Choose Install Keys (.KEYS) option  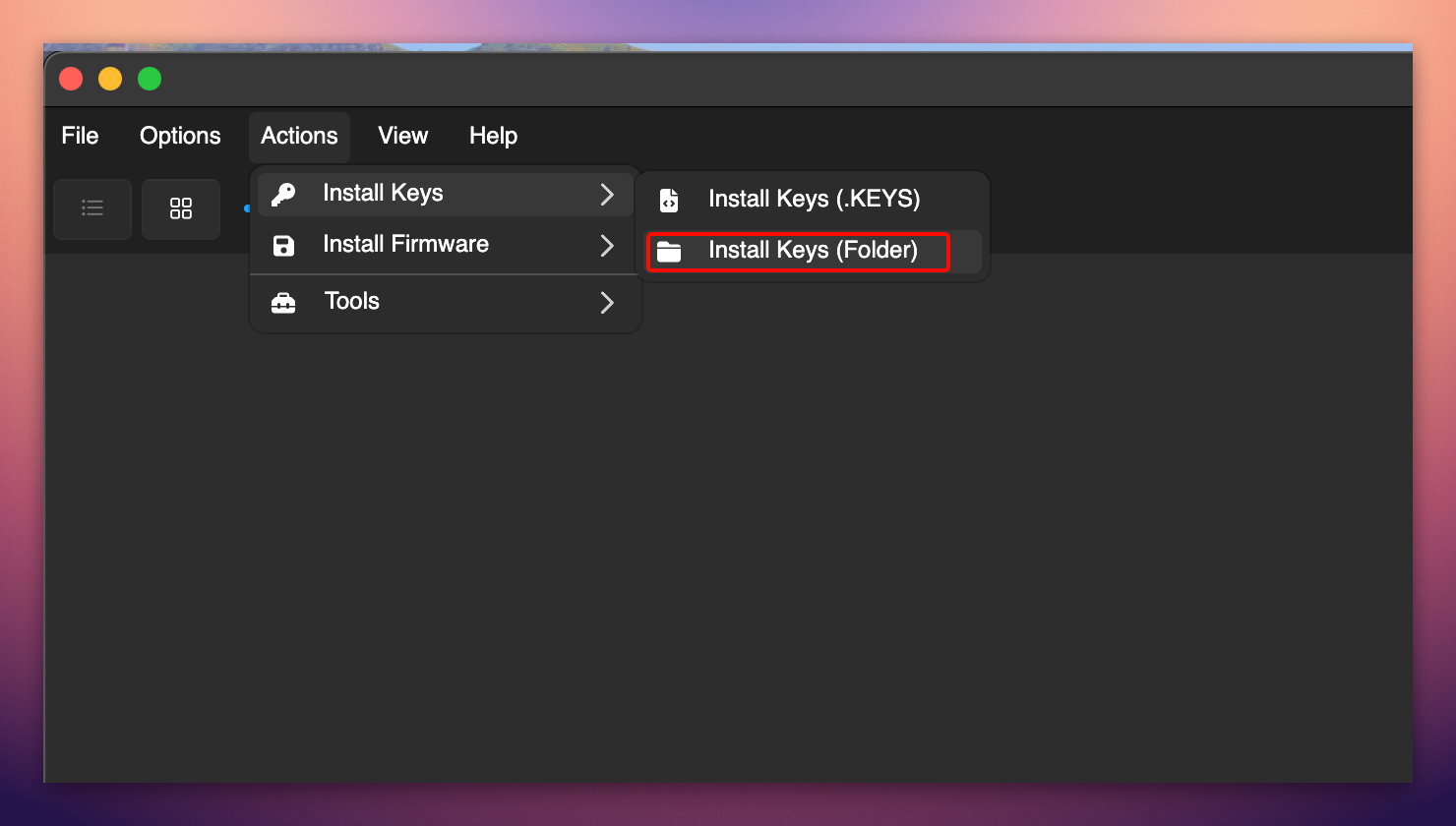(814, 199)
